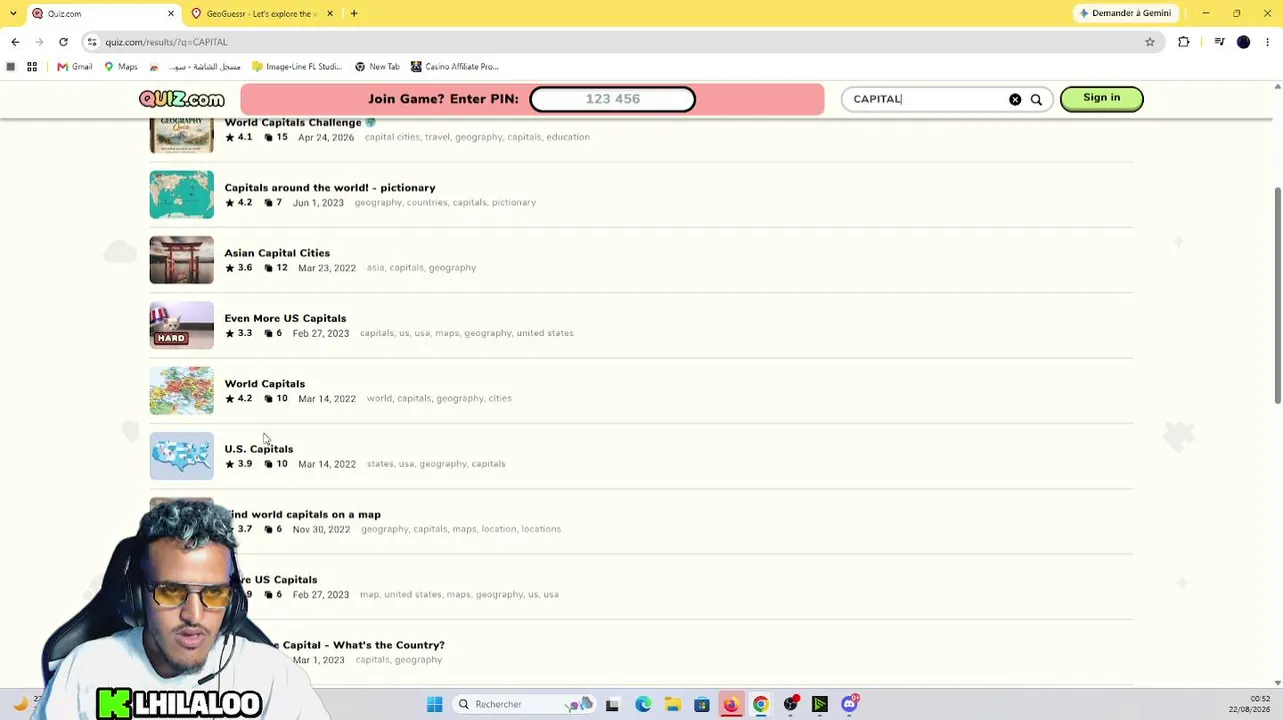Clear the CAPITAL search text
The height and width of the screenshot is (720, 1283).
[1015, 99]
